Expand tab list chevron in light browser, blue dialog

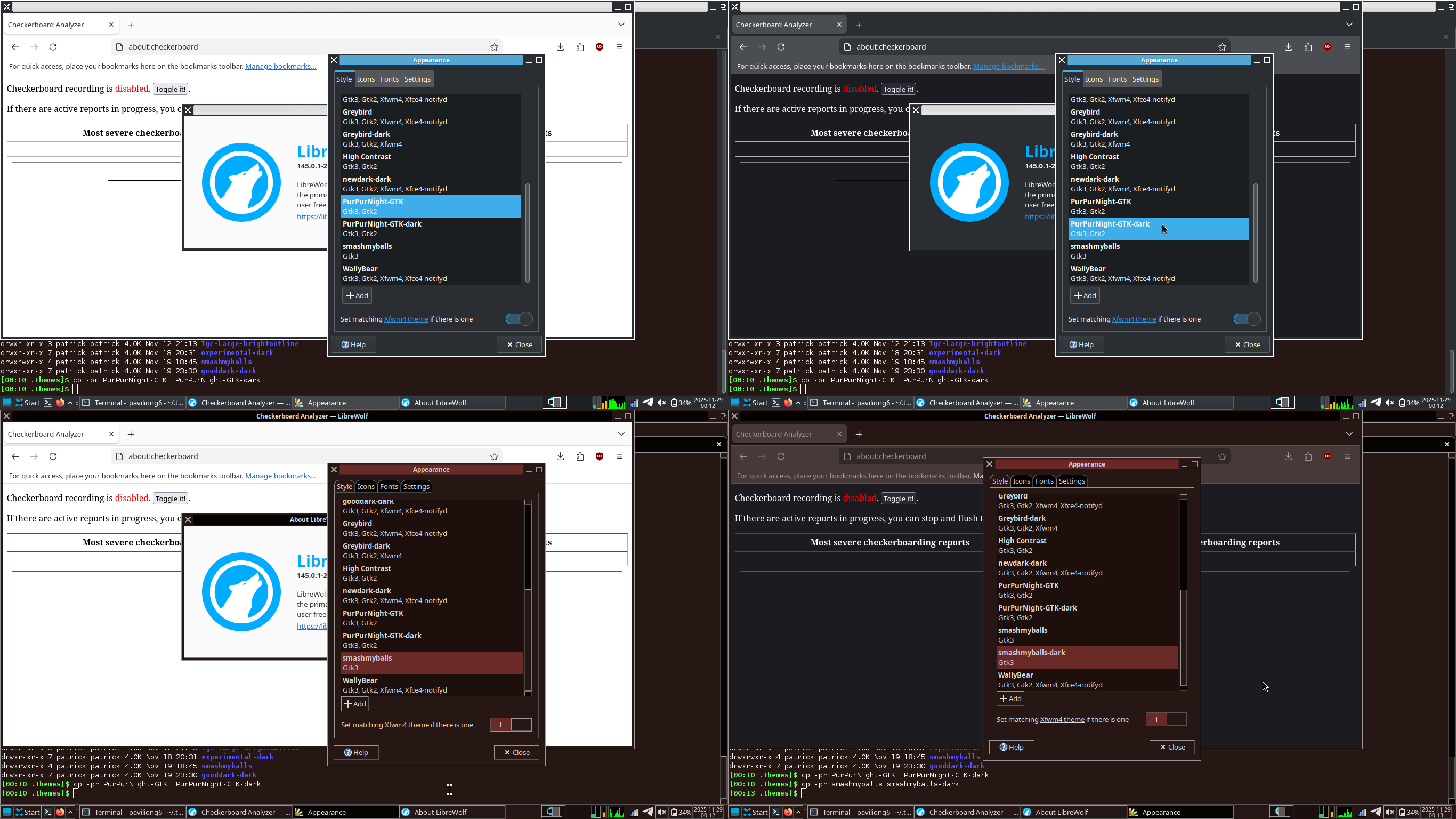pyautogui.click(x=621, y=25)
